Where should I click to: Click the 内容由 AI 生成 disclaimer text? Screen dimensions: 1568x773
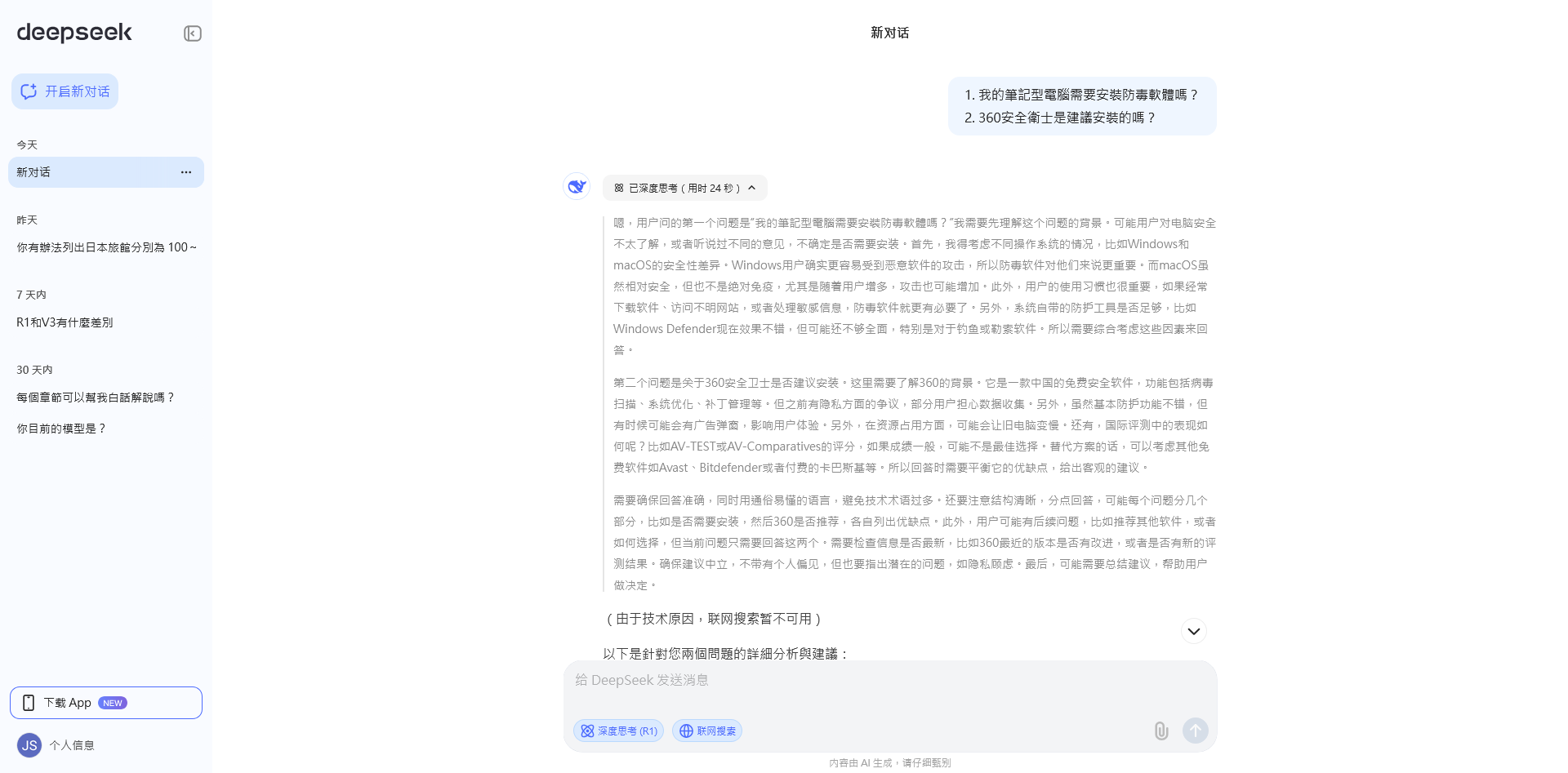tap(890, 762)
